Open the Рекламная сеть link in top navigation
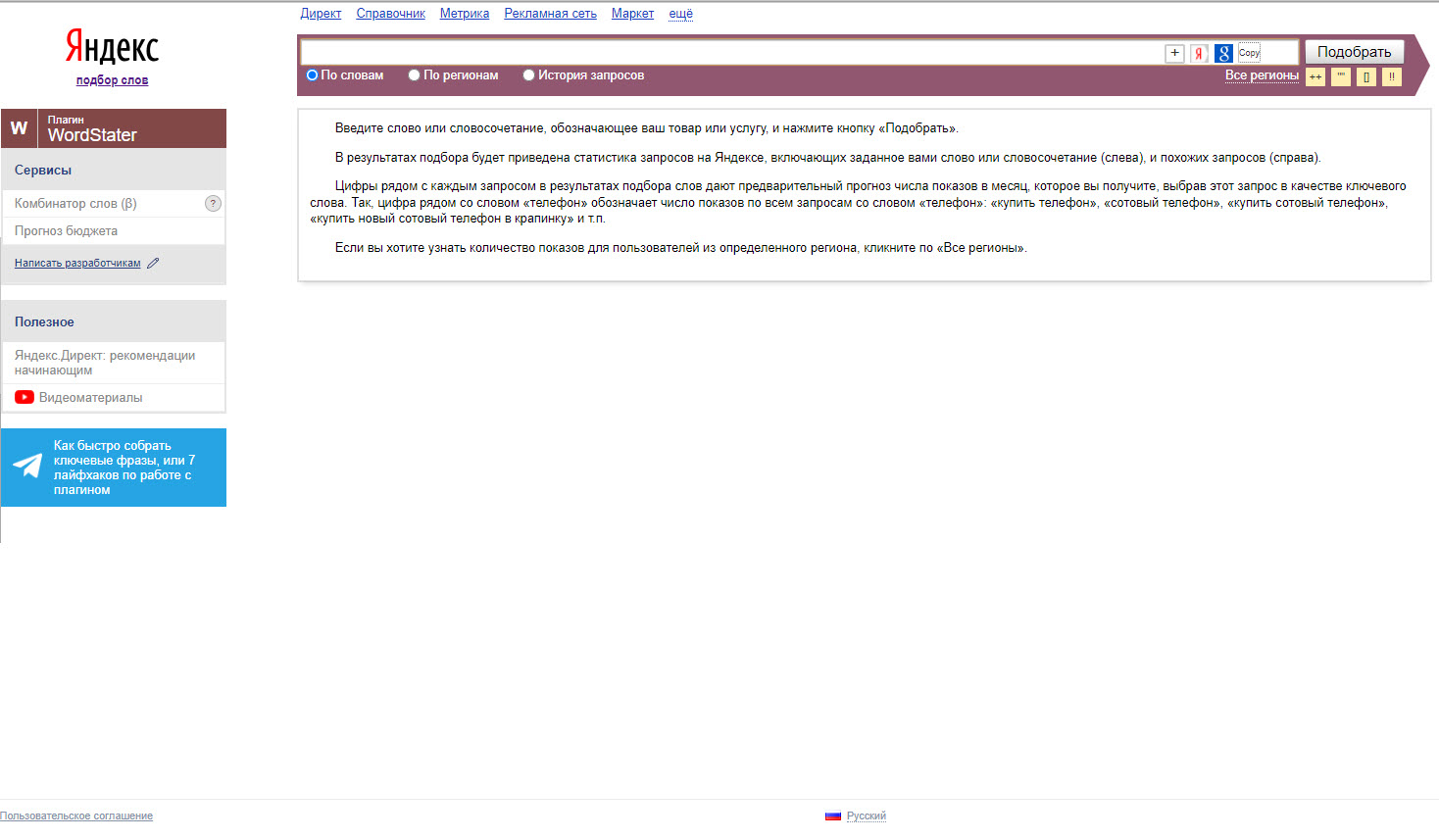 [550, 14]
